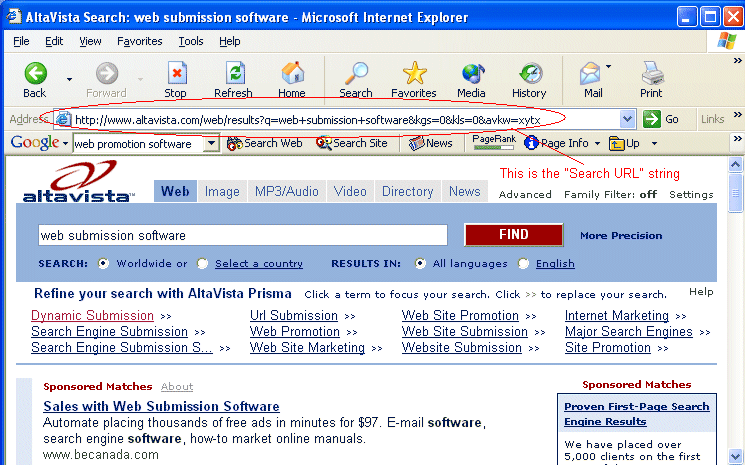
Task: Click Search Web on Google toolbar
Action: click(264, 143)
